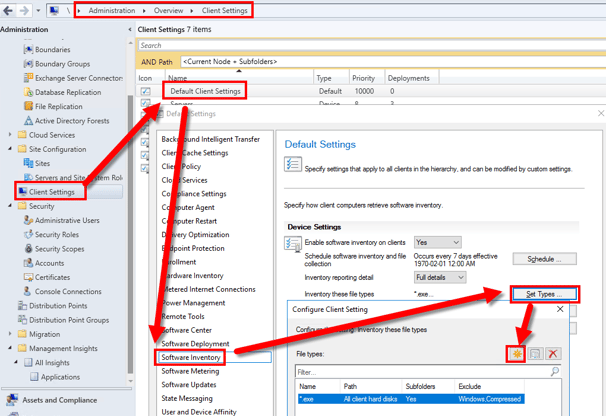Click the Client Settings breadcrumb
Viewport: 606px width, 416px height.
pos(225,10)
